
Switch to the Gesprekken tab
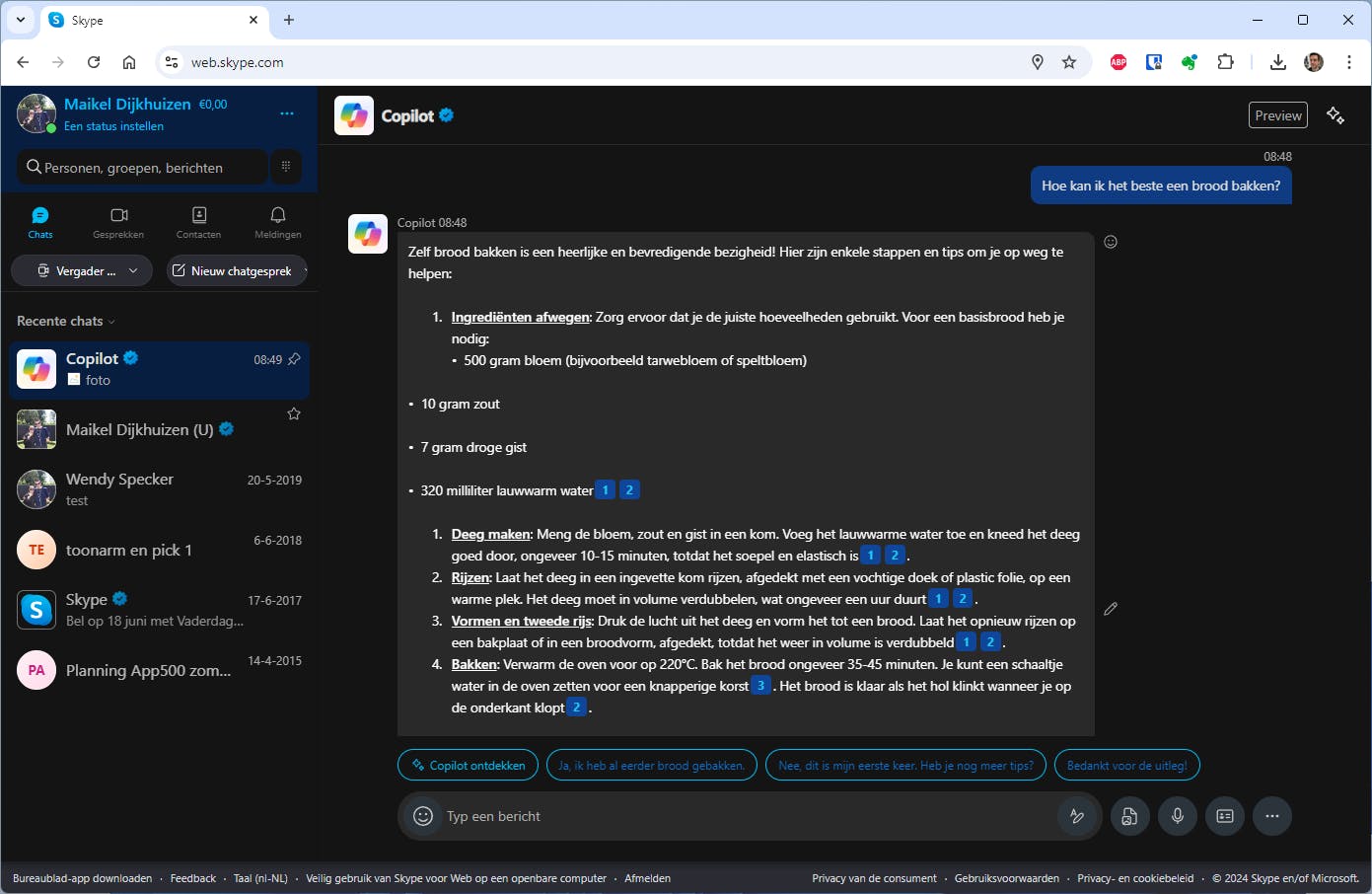coord(118,223)
